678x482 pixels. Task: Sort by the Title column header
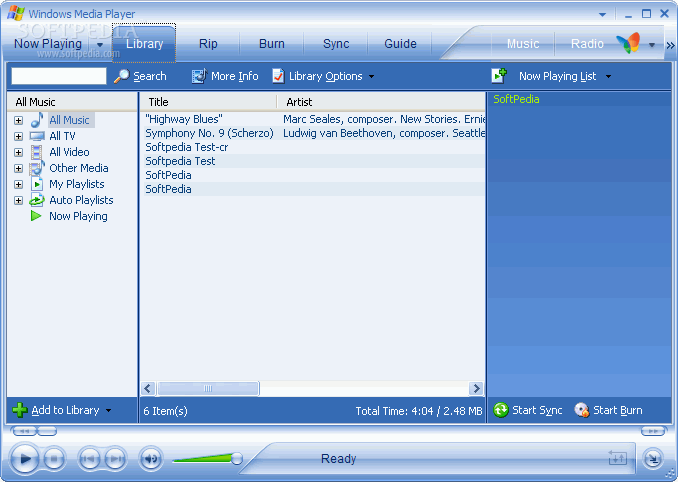[208, 102]
